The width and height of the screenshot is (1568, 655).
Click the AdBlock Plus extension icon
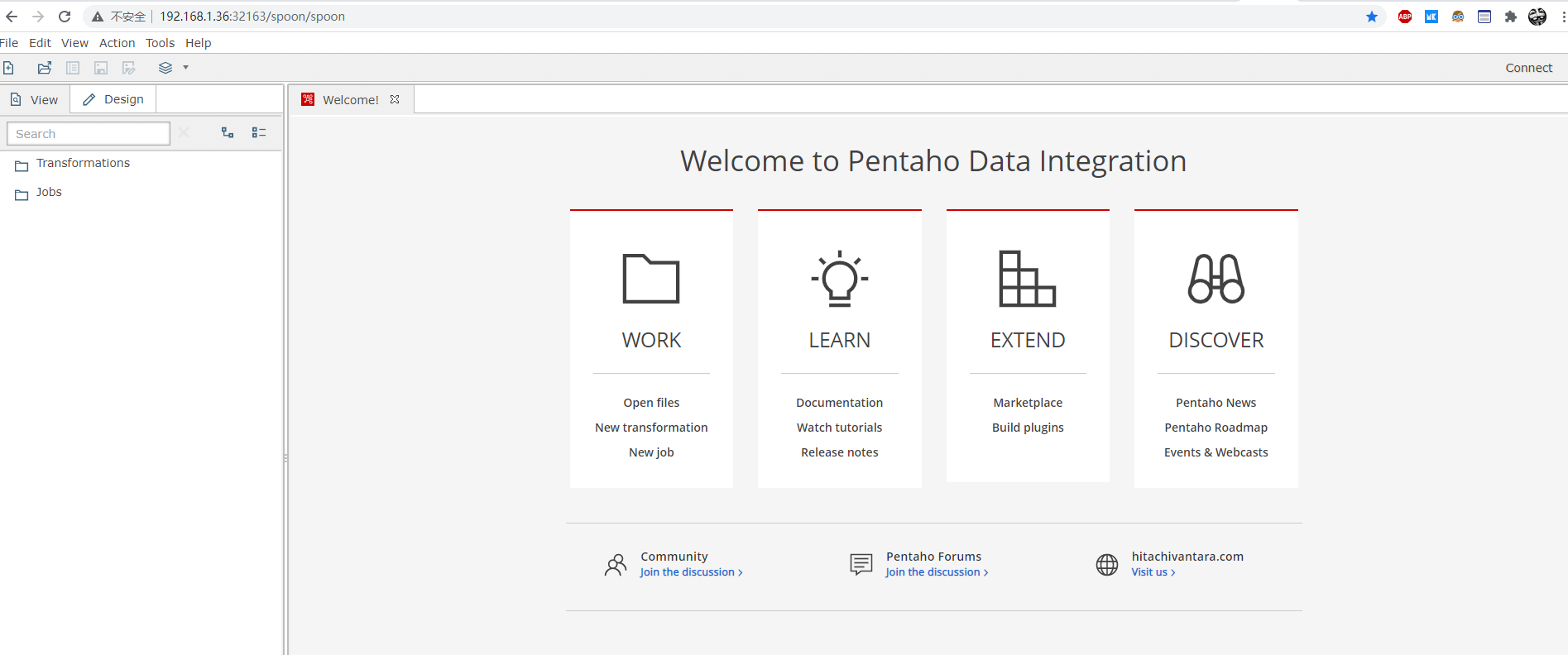click(x=1405, y=17)
